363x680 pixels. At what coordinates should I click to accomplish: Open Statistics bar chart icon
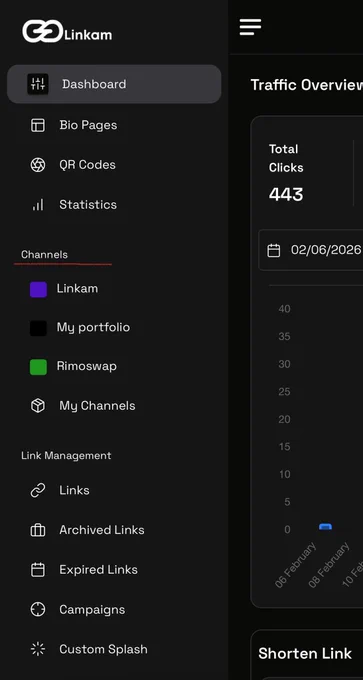(x=38, y=205)
